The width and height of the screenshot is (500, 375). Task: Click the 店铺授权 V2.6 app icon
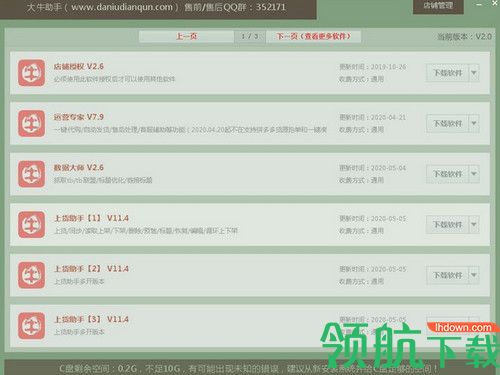click(x=31, y=73)
